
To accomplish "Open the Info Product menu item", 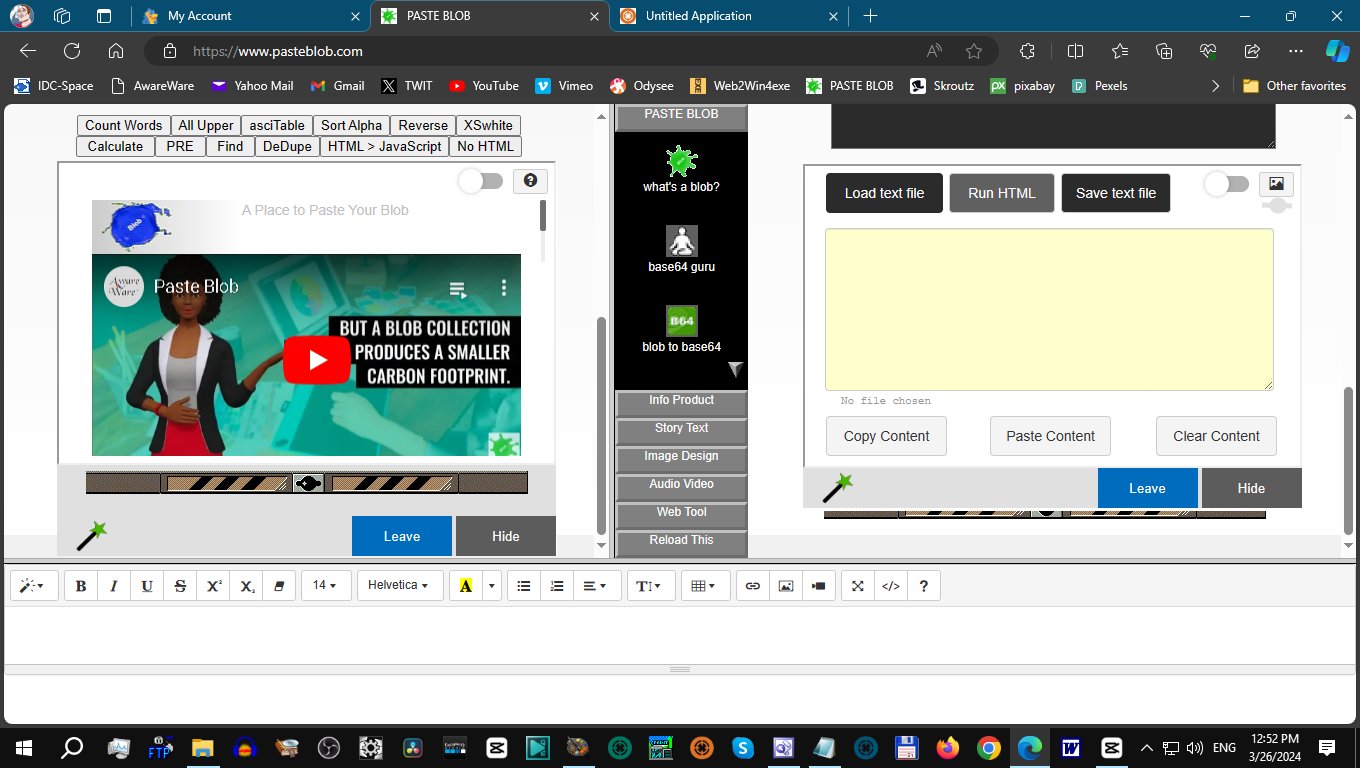I will click(x=681, y=402).
